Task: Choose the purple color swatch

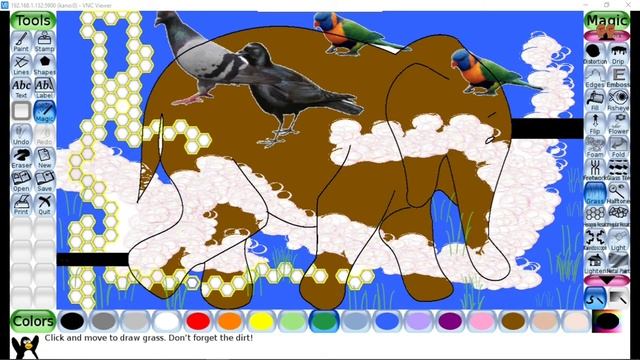Action: (450, 321)
